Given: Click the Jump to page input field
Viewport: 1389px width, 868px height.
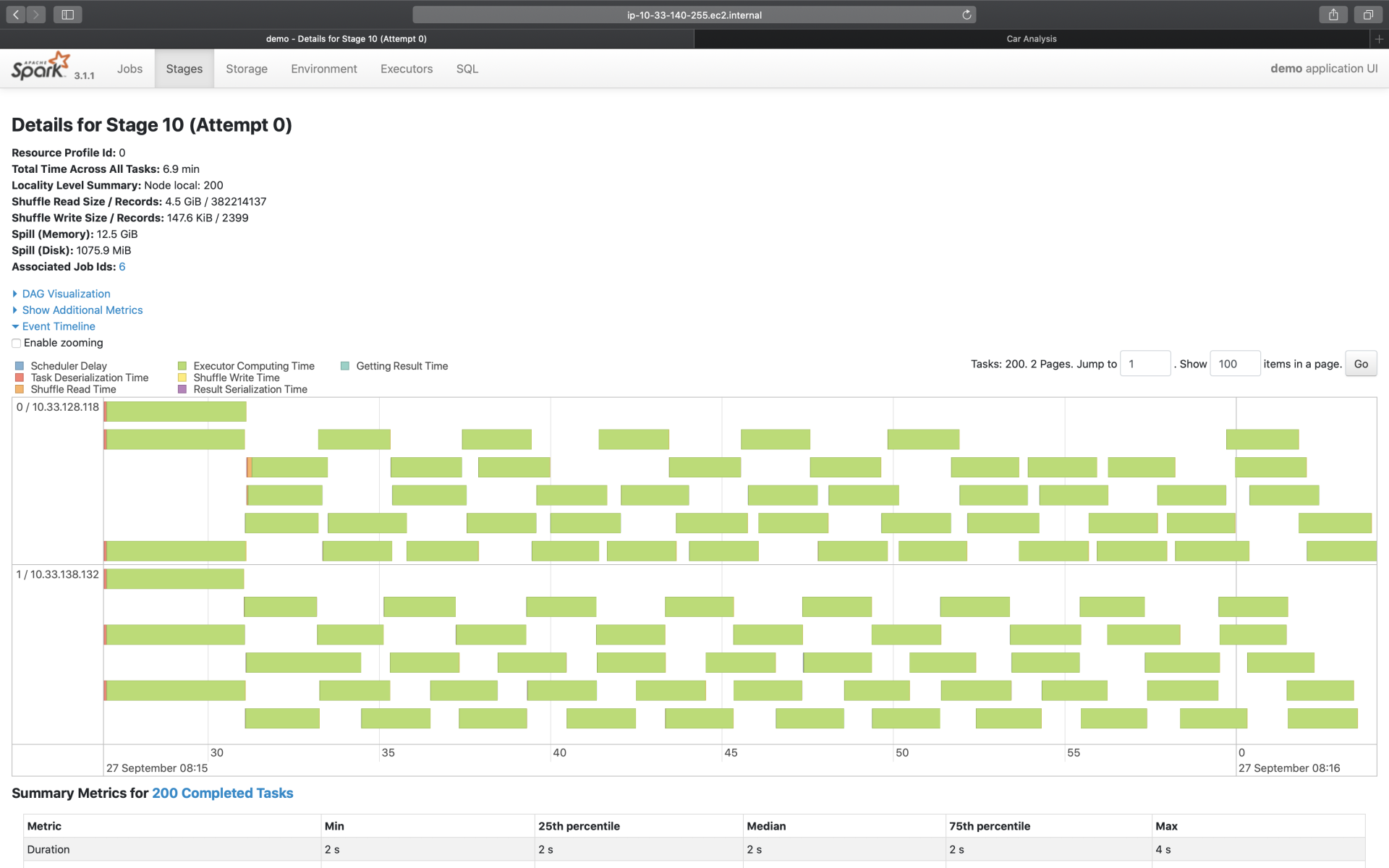Looking at the screenshot, I should 1144,364.
